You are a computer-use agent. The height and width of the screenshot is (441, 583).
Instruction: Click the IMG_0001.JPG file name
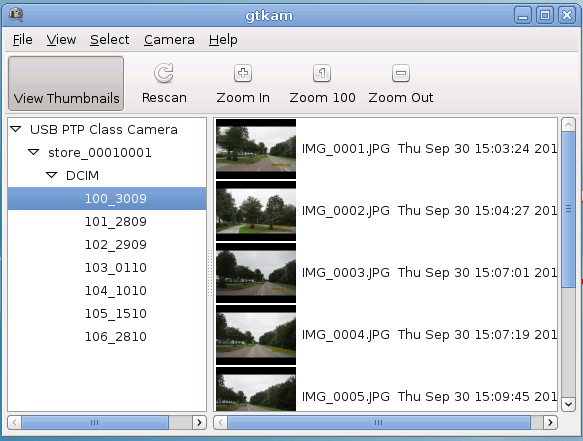tap(345, 149)
